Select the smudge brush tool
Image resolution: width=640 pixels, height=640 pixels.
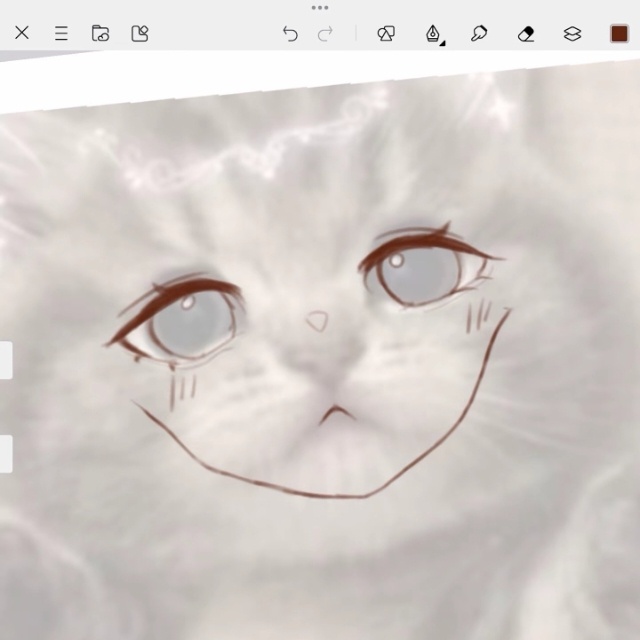click(479, 33)
